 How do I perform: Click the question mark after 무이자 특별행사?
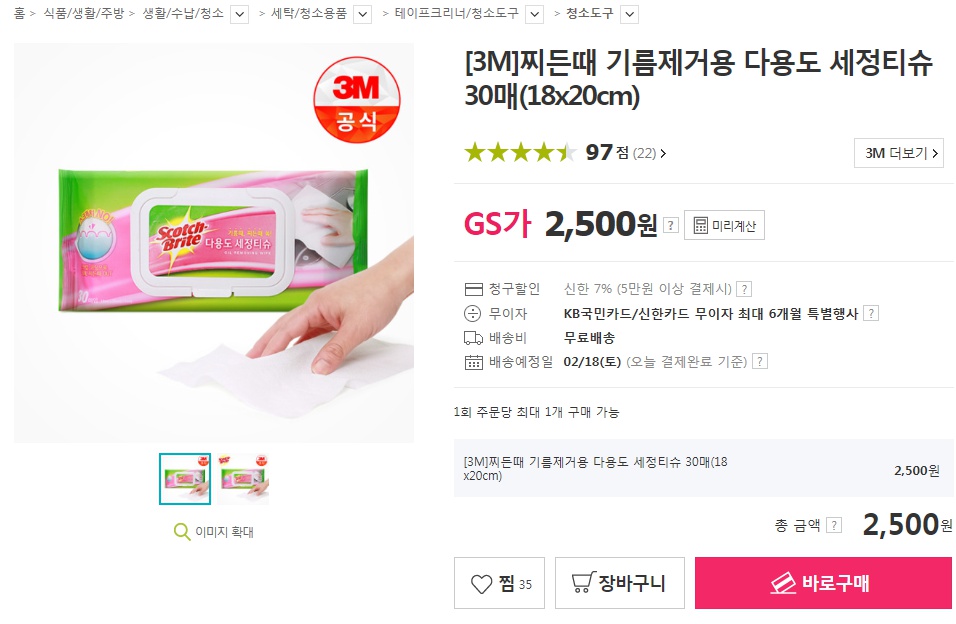point(871,314)
